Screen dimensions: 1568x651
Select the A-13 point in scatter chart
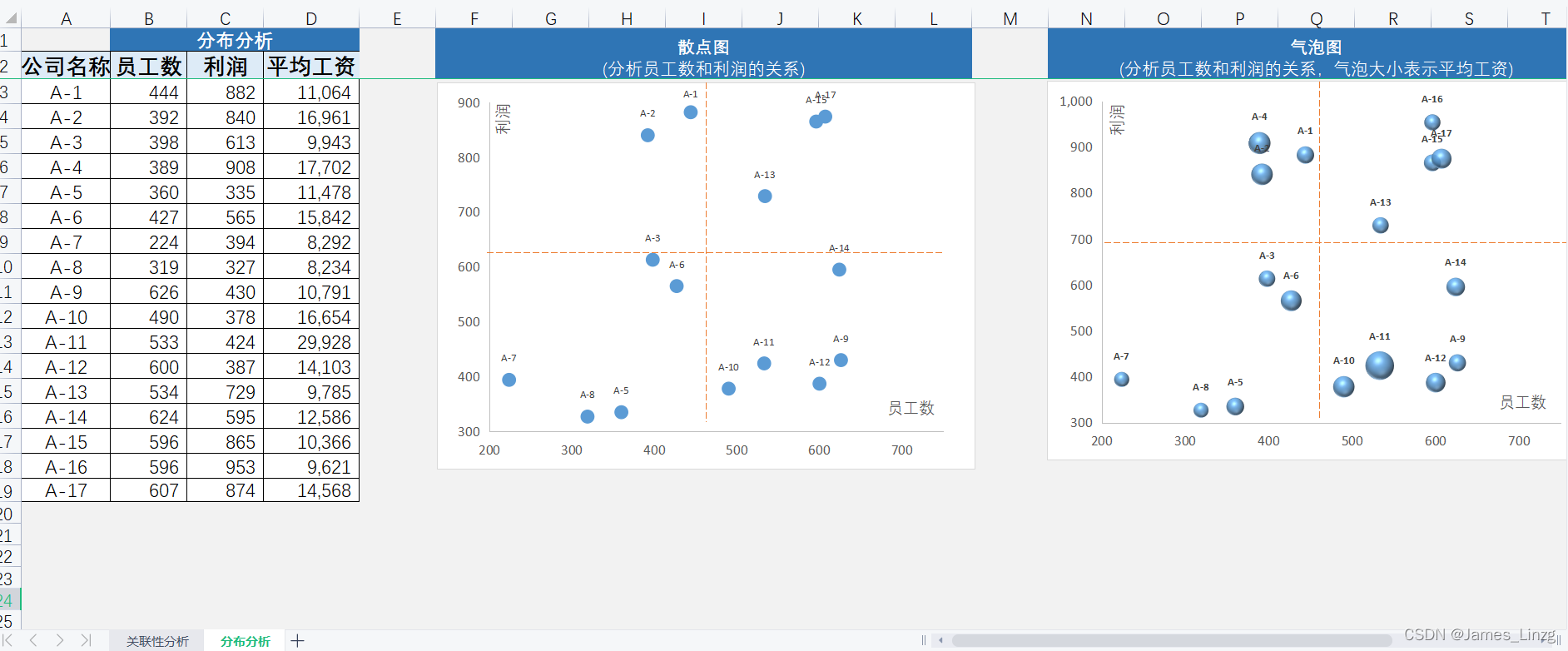[x=765, y=196]
